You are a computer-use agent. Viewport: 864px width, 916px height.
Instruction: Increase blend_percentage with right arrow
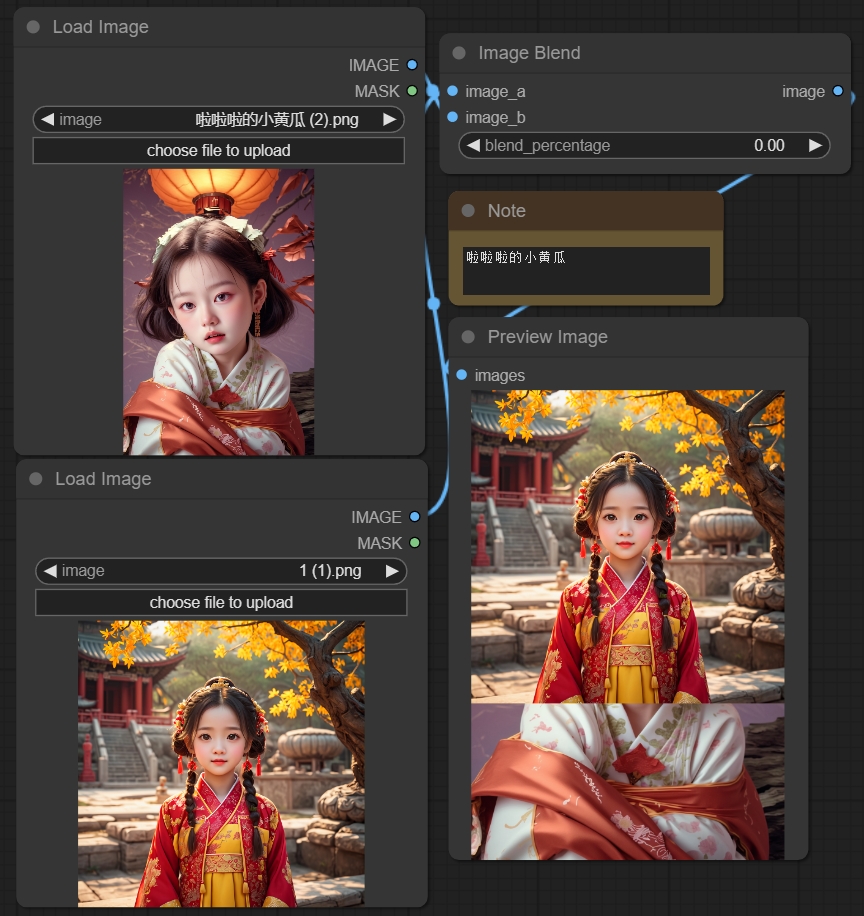(x=815, y=145)
